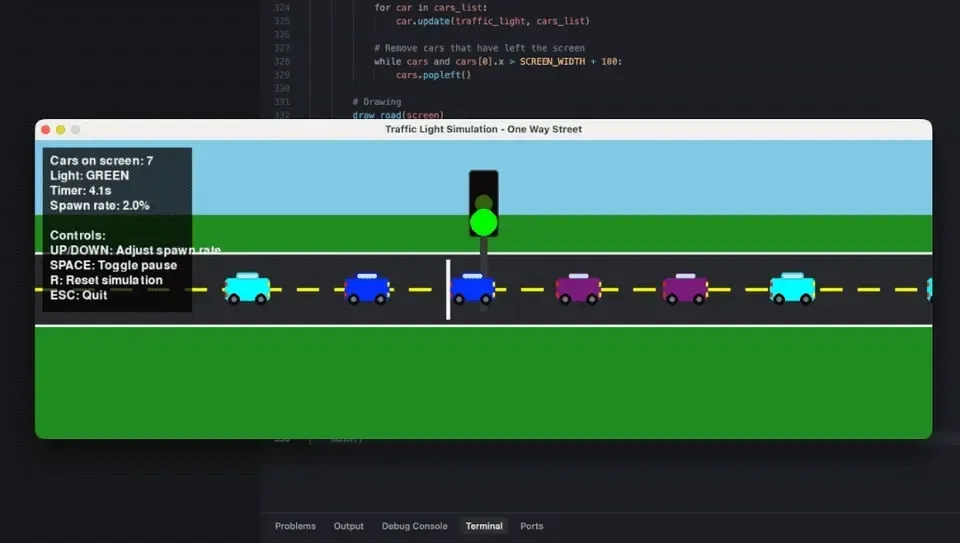Click the blue car at the stop line
960x543 pixels.
(472, 289)
